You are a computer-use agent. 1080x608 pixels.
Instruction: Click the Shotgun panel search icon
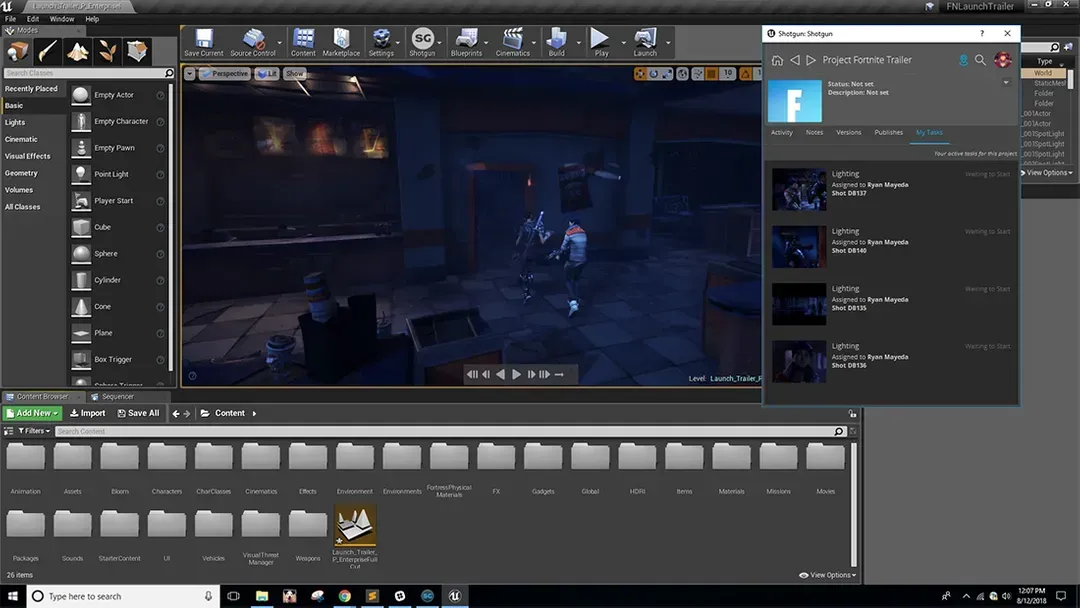coord(980,60)
